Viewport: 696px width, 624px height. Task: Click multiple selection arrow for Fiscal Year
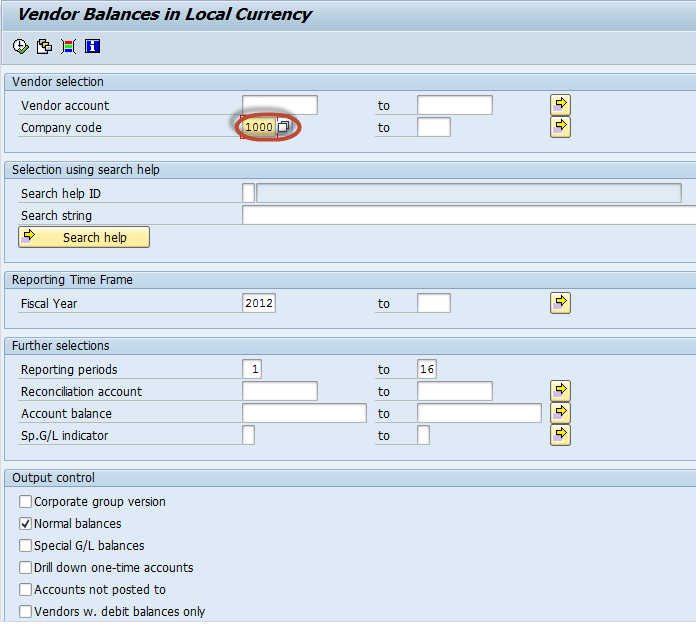point(560,302)
